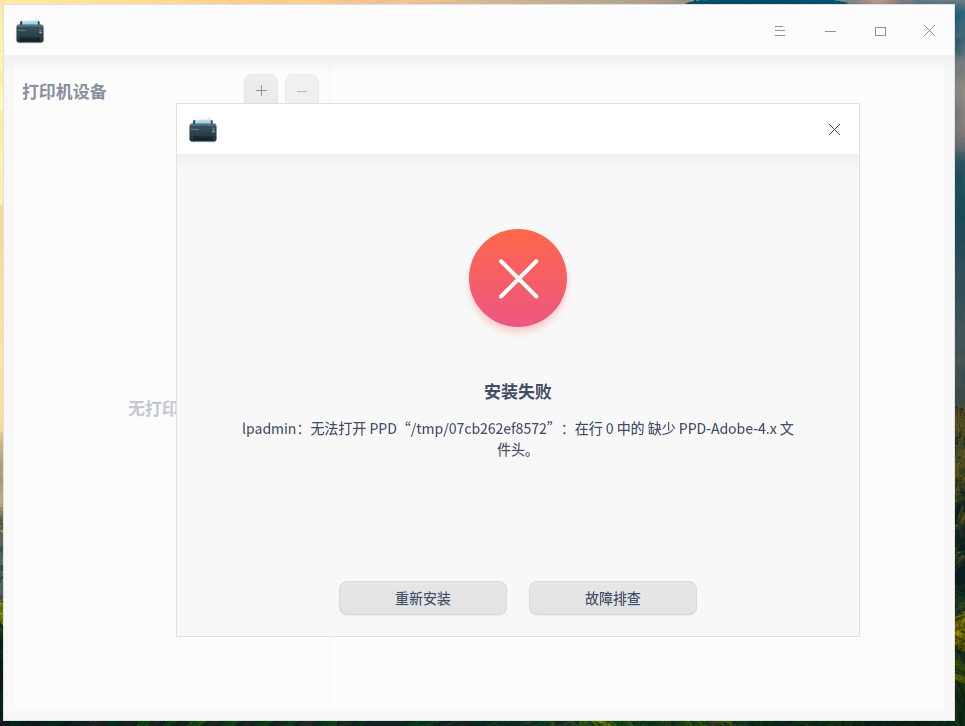Click the printer app icon in main titlebar
Screen dimensions: 965x726
pyautogui.click(x=30, y=31)
